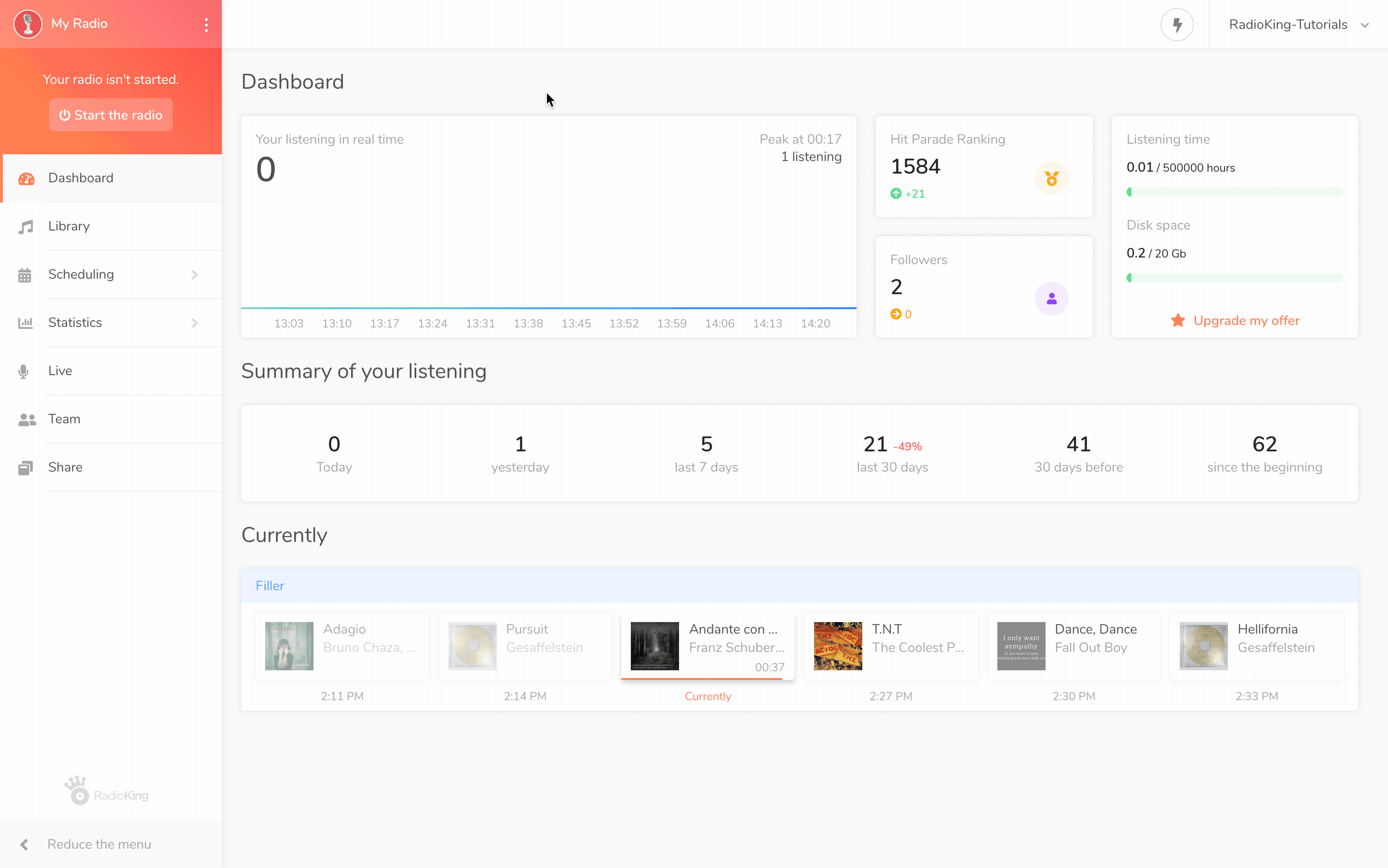1388x868 pixels.
Task: Select the Library navigation icon
Action: pos(25,226)
